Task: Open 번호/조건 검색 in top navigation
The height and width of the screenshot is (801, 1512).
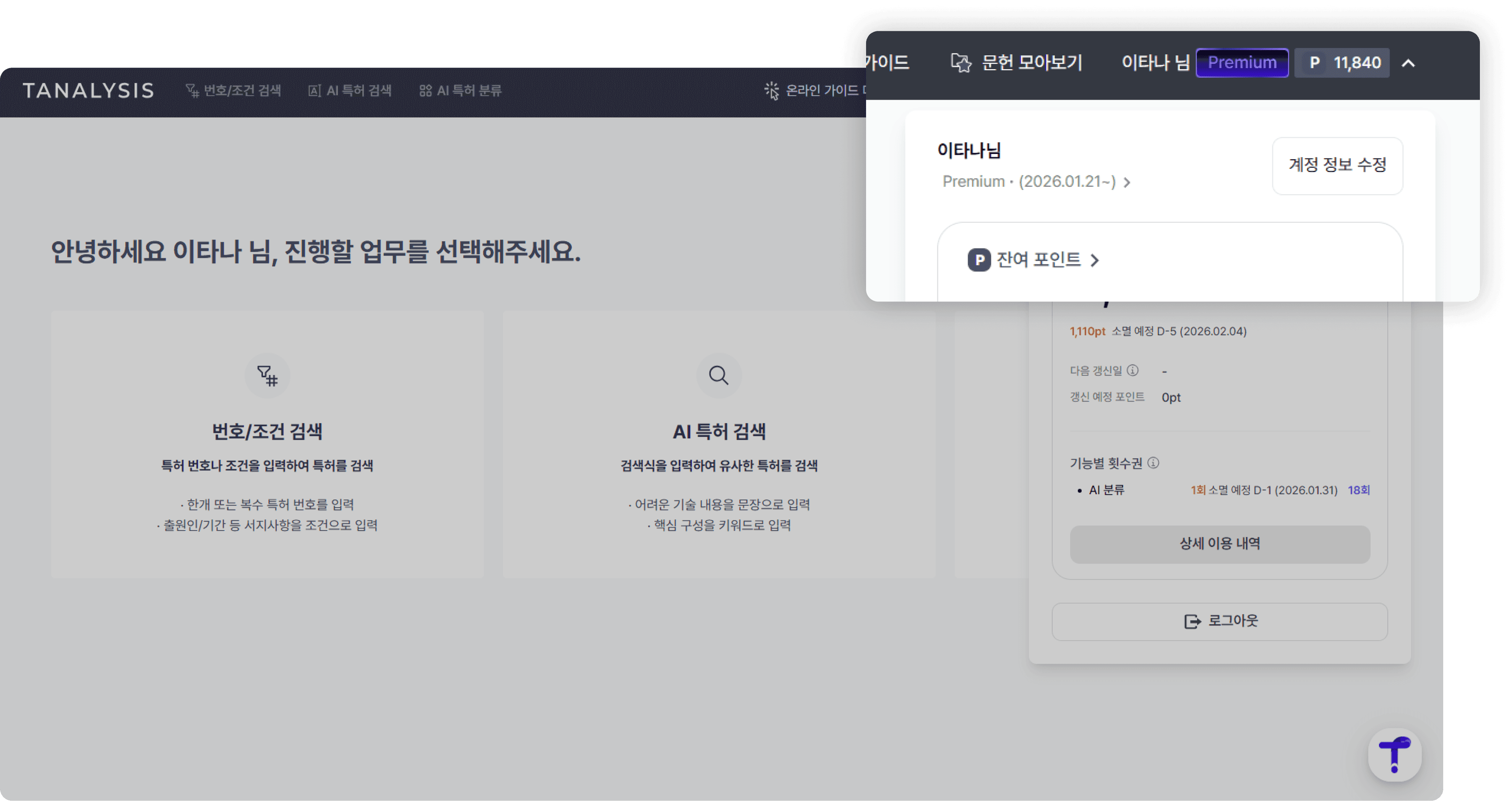Action: click(x=234, y=90)
